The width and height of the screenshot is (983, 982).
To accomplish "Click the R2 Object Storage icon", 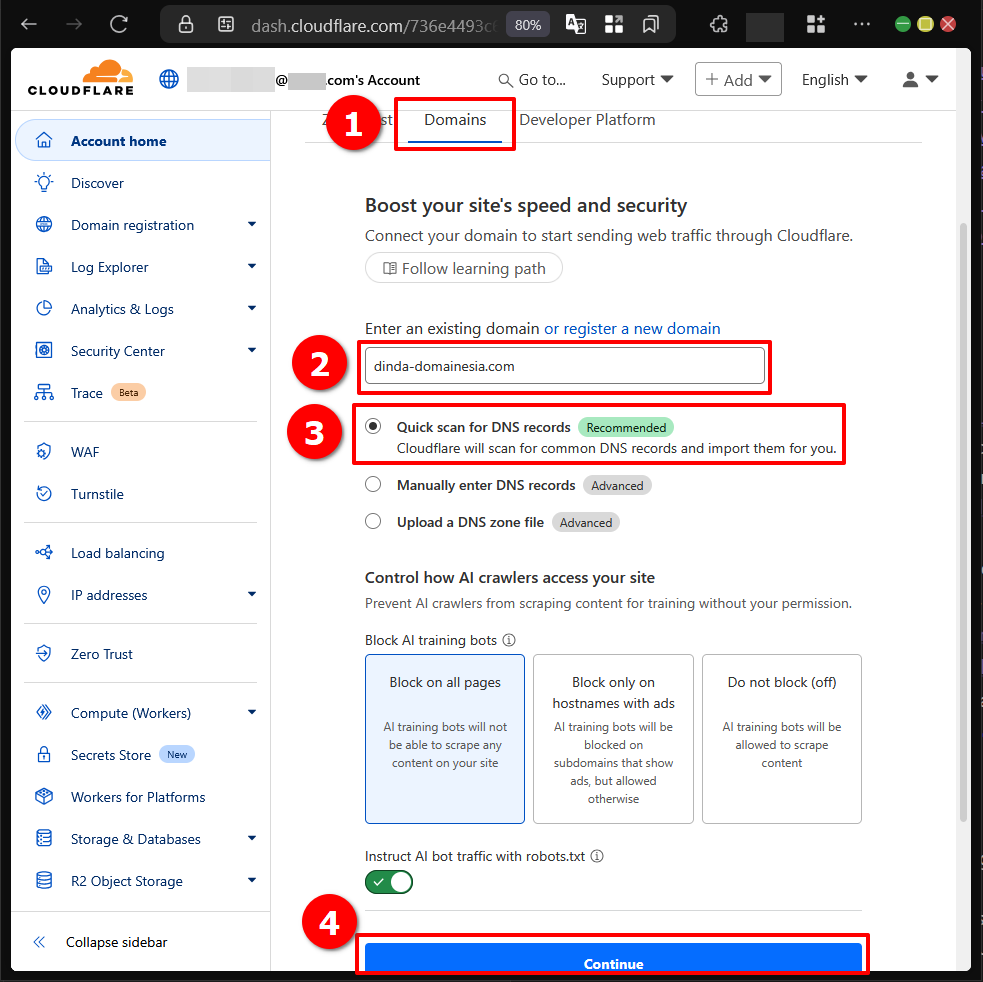I will [x=44, y=880].
